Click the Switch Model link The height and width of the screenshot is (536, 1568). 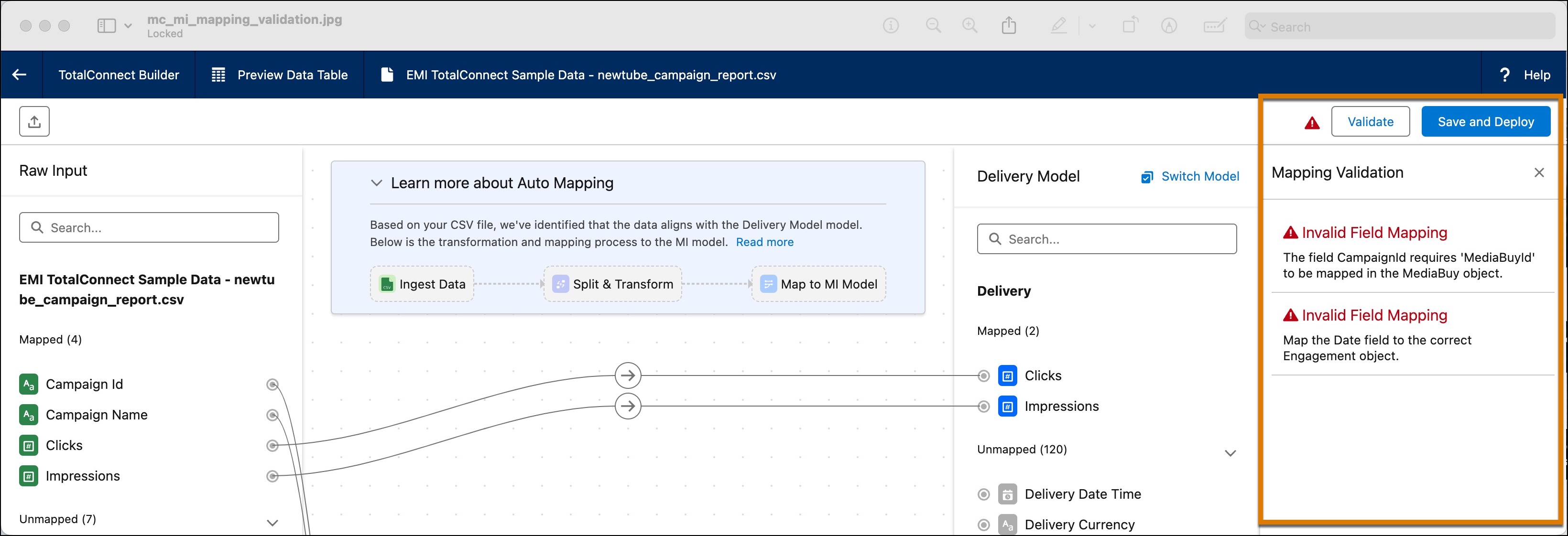1200,176
